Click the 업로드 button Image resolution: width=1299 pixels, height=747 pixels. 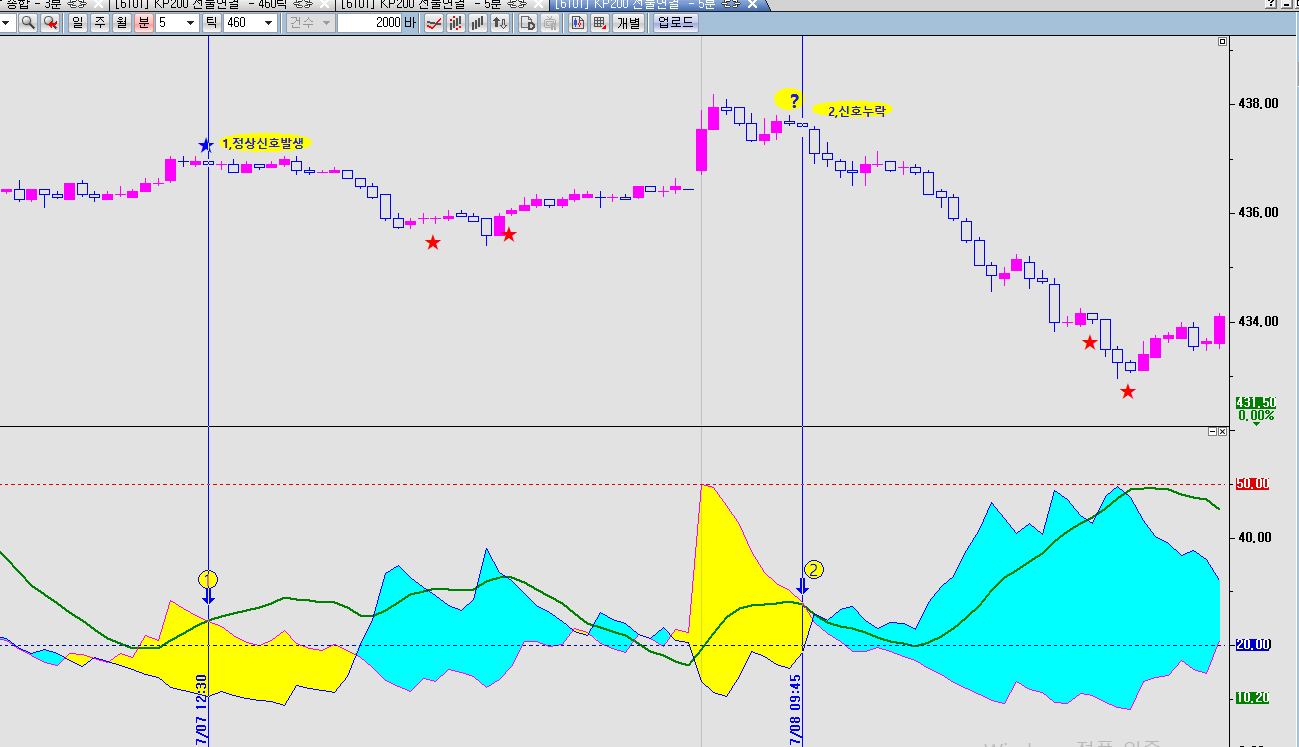pyautogui.click(x=675, y=23)
